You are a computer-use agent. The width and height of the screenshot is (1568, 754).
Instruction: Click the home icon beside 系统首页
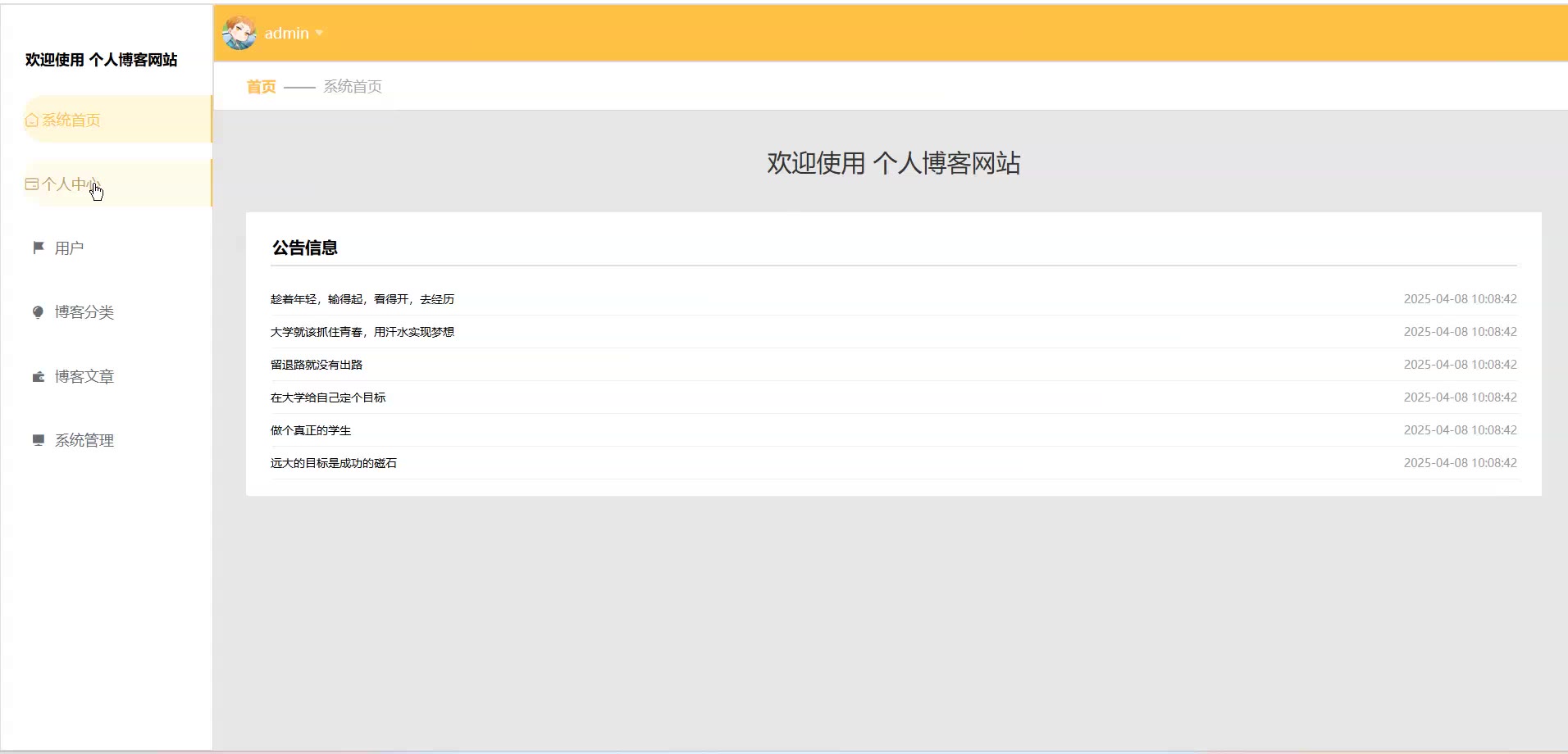click(x=32, y=120)
